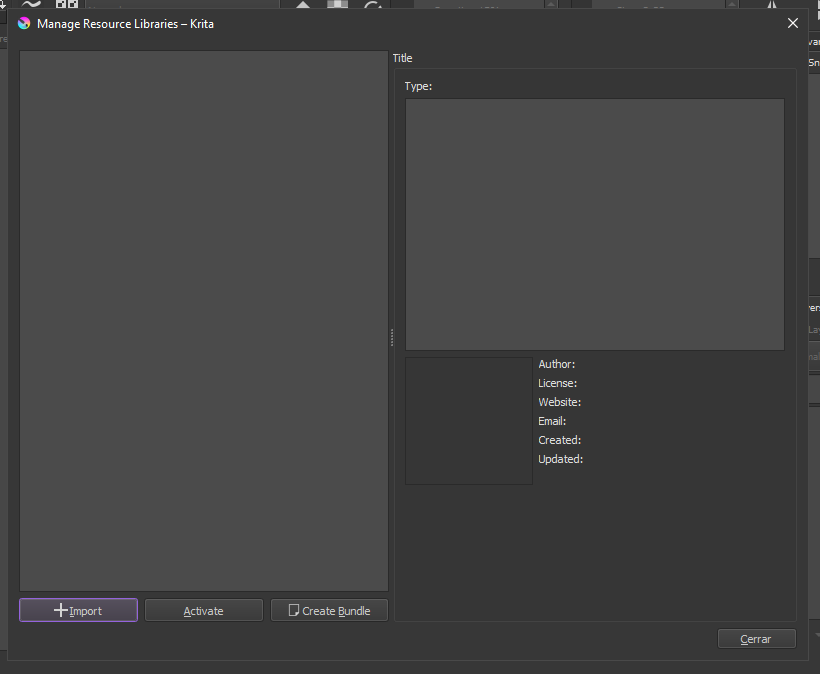Click the bundle description text area
The width and height of the screenshot is (820, 674).
[594, 224]
